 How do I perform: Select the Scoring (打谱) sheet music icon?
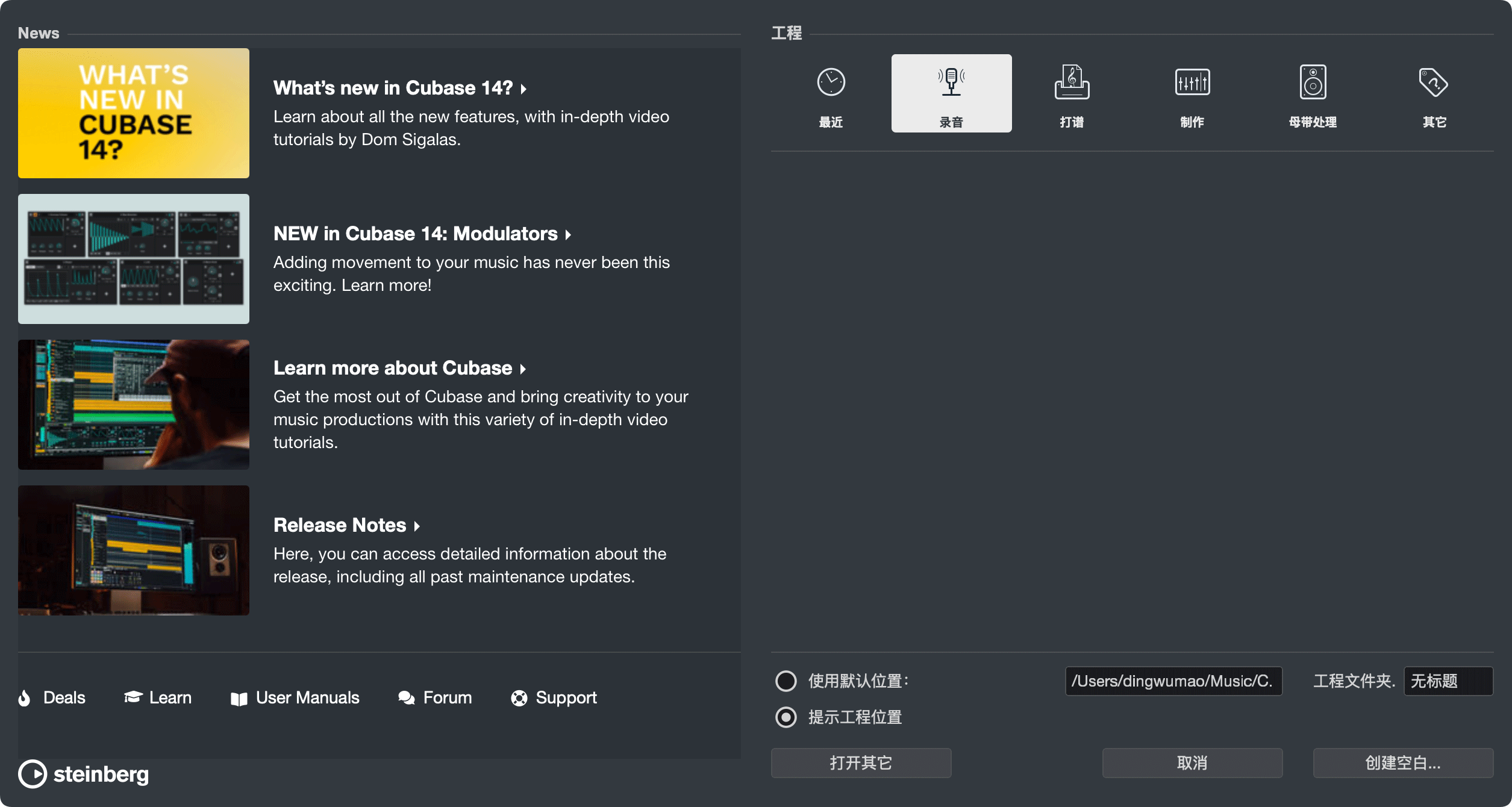[x=1072, y=83]
